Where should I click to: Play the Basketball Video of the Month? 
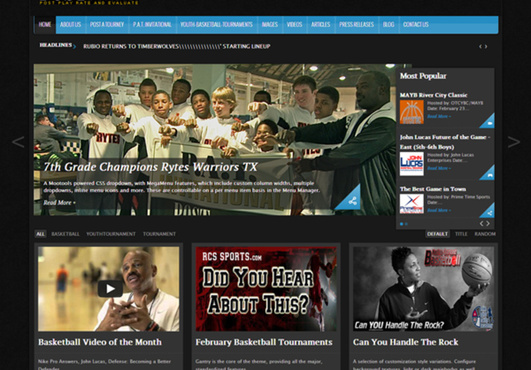click(x=110, y=289)
